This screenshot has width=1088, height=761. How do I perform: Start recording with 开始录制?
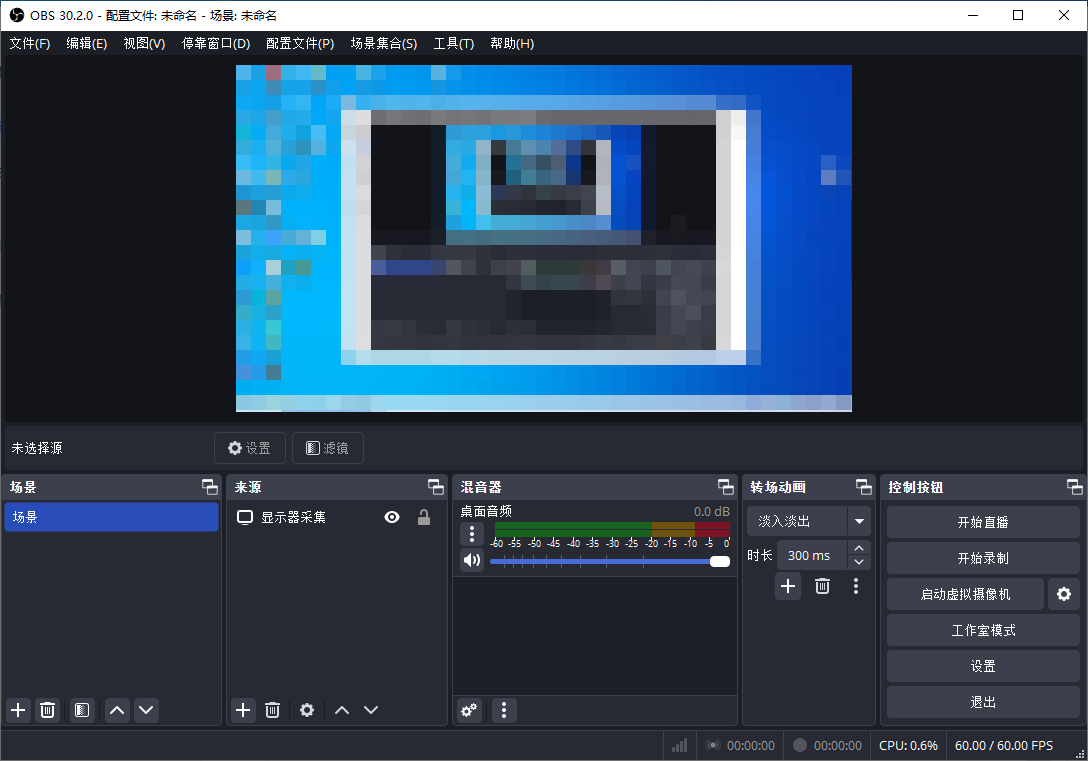pyautogui.click(x=982, y=557)
